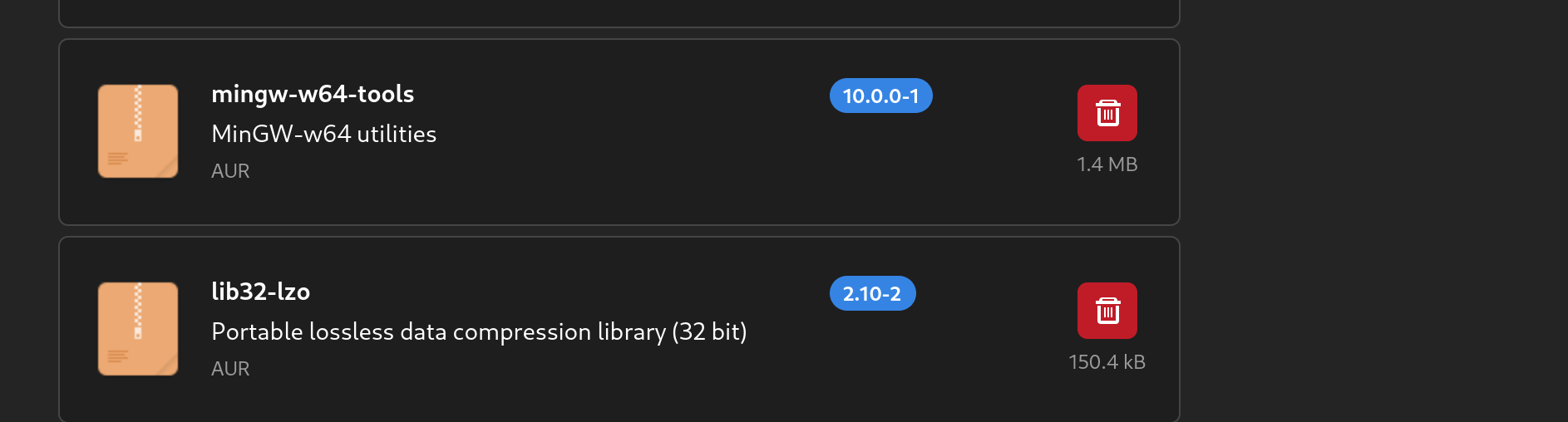Click the mingw-w64-tools package archive icon
Screen dimensions: 1568x422
click(x=138, y=131)
